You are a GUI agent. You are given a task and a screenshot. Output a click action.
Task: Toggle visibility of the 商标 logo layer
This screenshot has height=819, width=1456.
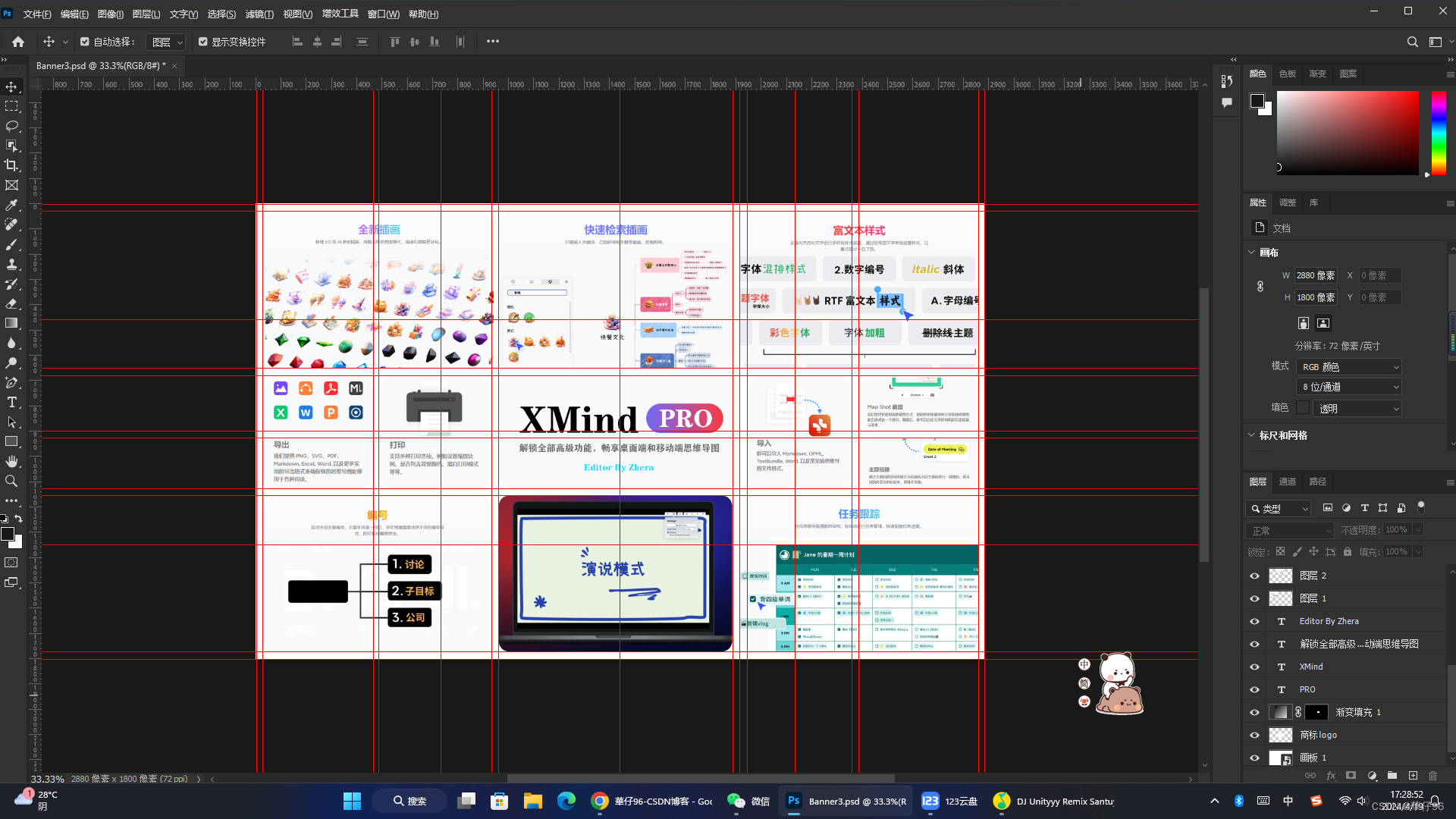tap(1254, 734)
